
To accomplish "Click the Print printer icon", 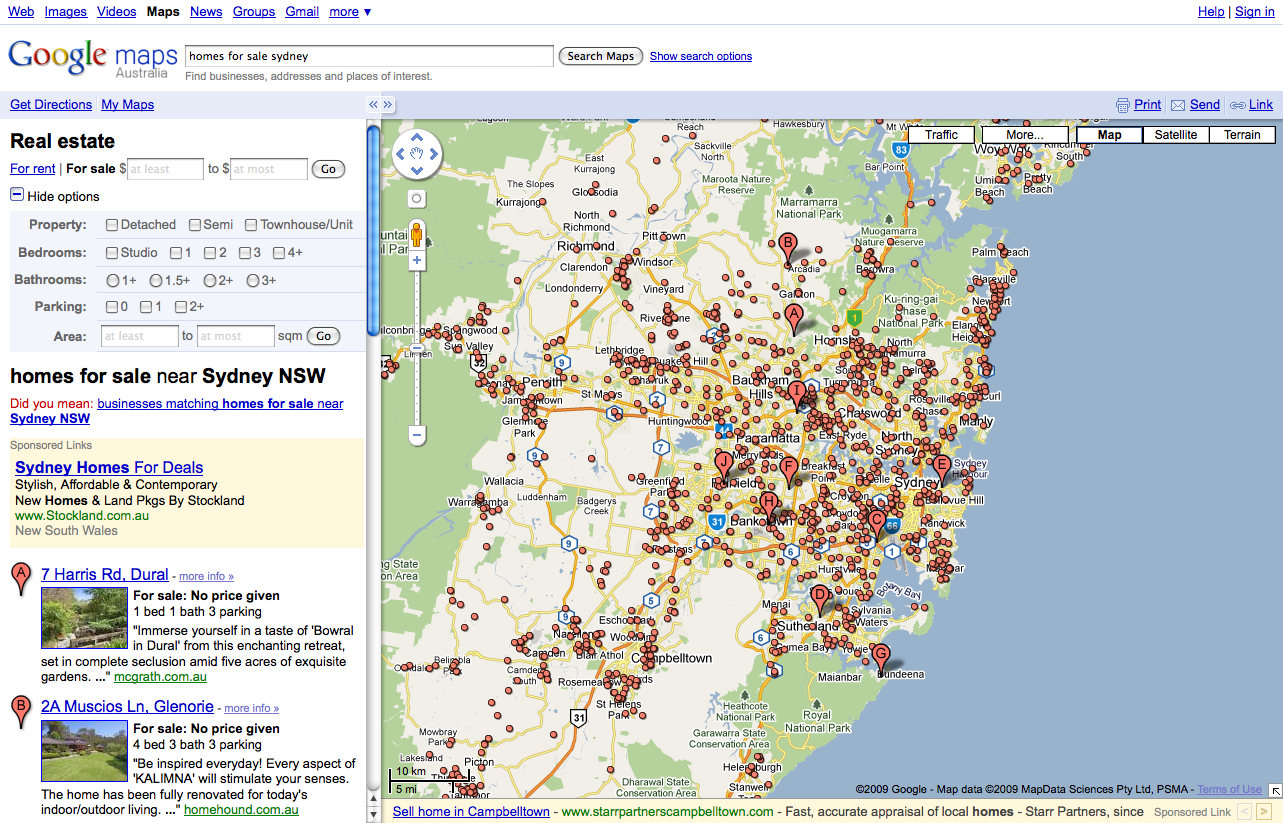I will 1122,105.
